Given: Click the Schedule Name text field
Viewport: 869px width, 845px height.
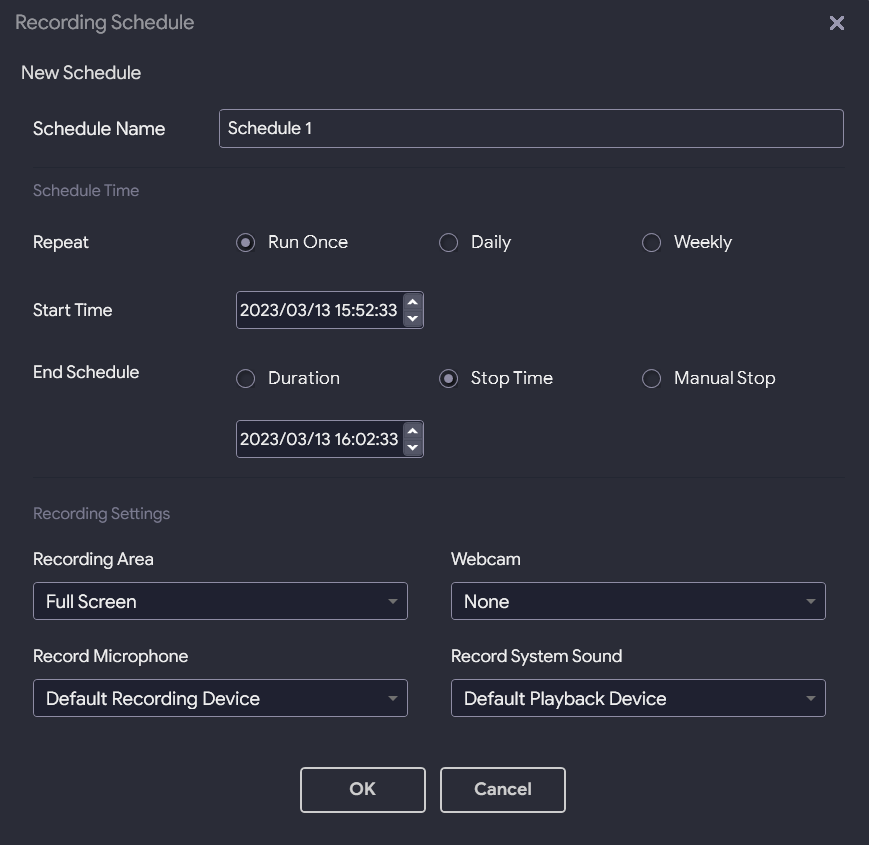Looking at the screenshot, I should [x=530, y=129].
